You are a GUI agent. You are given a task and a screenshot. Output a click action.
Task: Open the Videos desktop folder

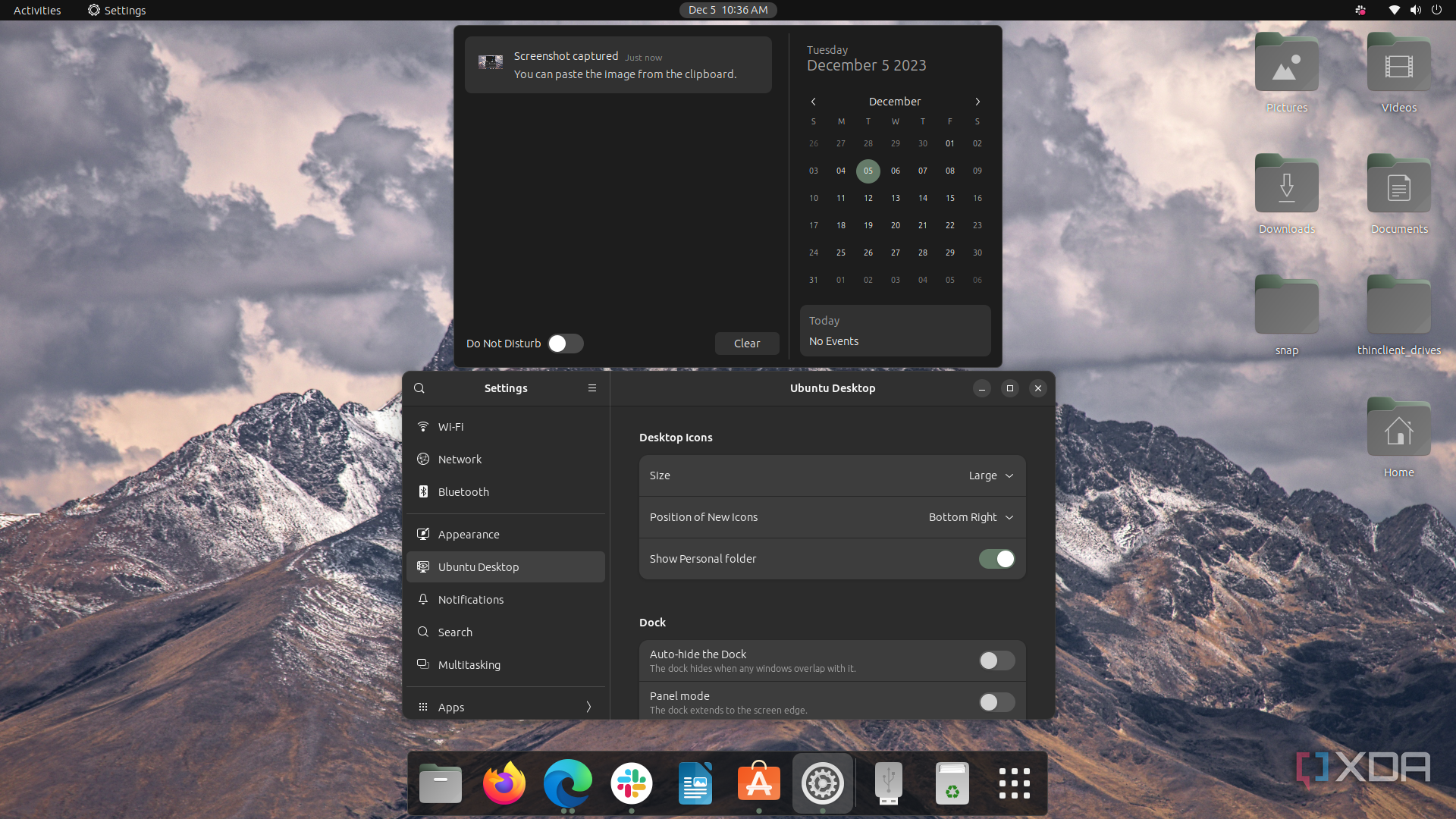point(1399,73)
